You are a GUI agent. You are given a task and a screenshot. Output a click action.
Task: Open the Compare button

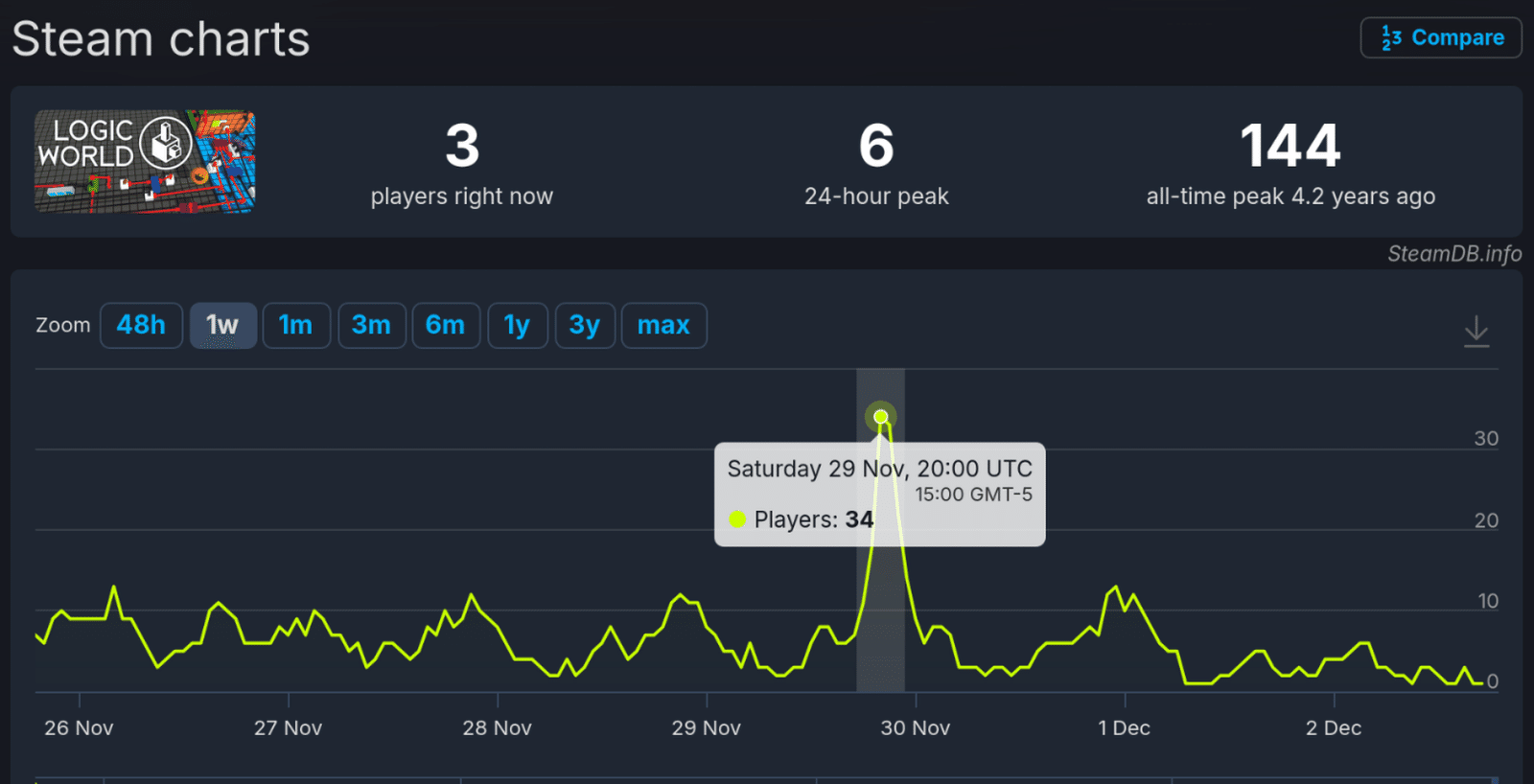(x=1441, y=37)
